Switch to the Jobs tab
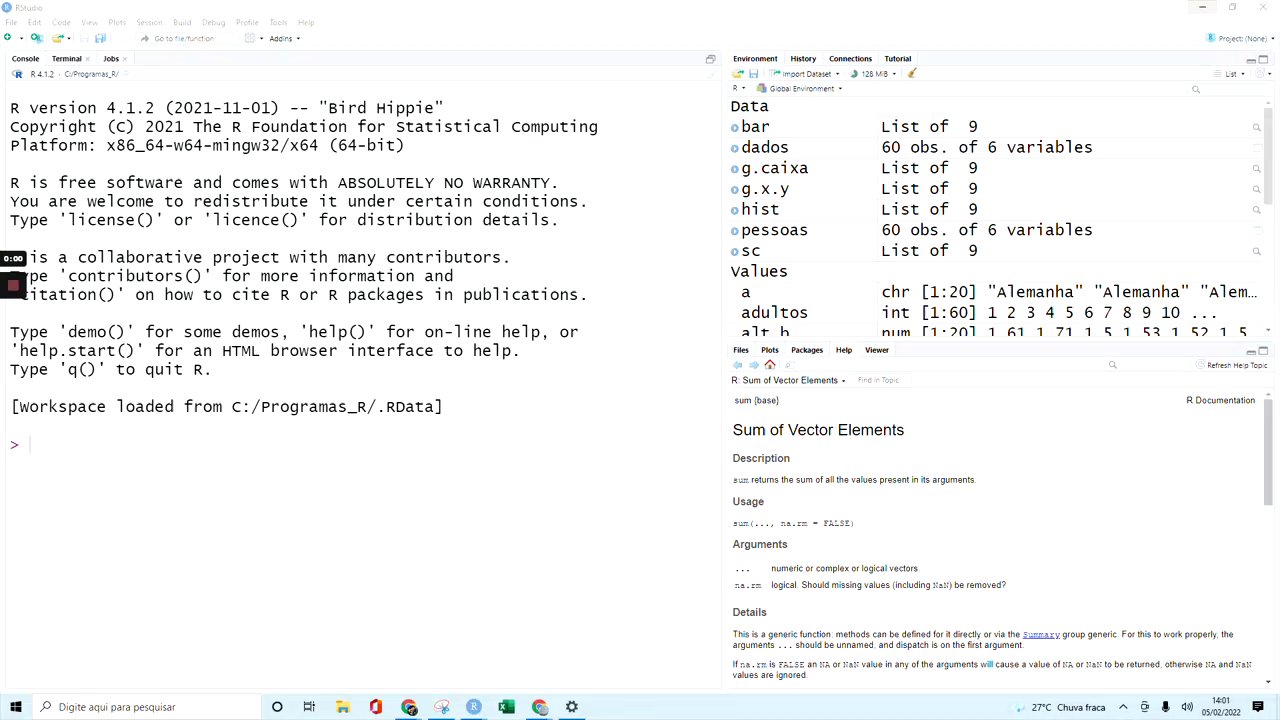This screenshot has height=720, width=1280. (111, 59)
